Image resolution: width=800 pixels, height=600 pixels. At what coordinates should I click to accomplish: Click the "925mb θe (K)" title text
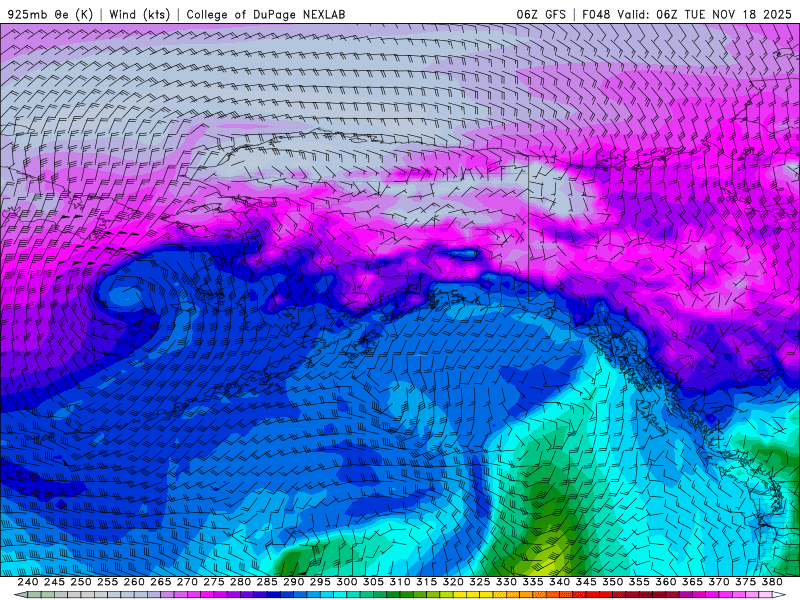tap(50, 14)
